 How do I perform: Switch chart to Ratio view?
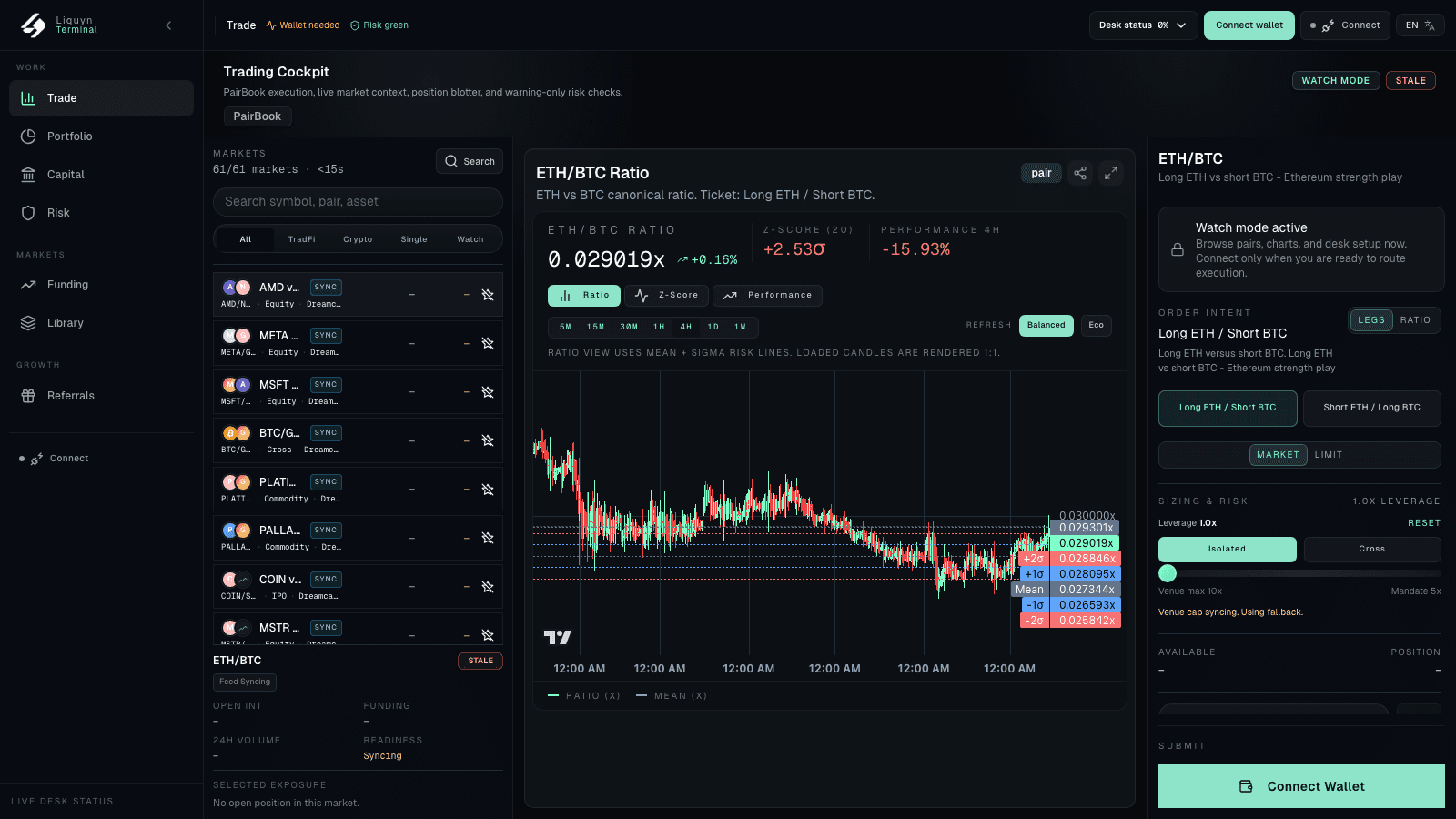point(584,296)
